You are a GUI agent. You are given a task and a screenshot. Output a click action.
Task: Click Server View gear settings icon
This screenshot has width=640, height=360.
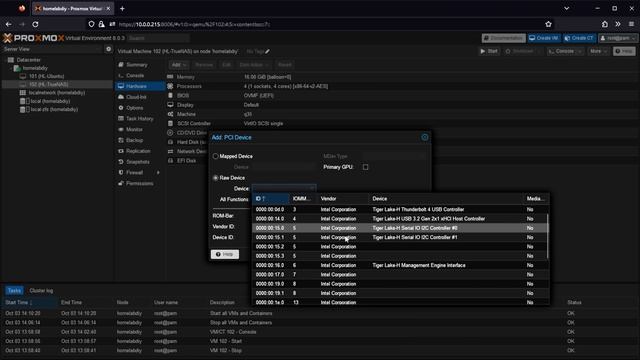tap(108, 49)
